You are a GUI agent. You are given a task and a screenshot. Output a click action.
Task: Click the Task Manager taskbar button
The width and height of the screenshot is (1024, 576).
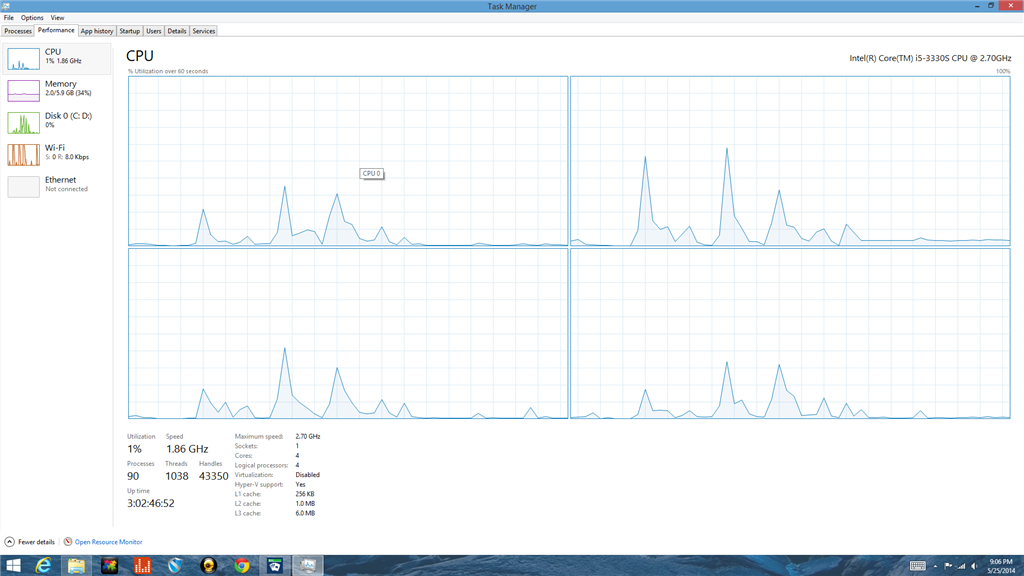point(308,566)
